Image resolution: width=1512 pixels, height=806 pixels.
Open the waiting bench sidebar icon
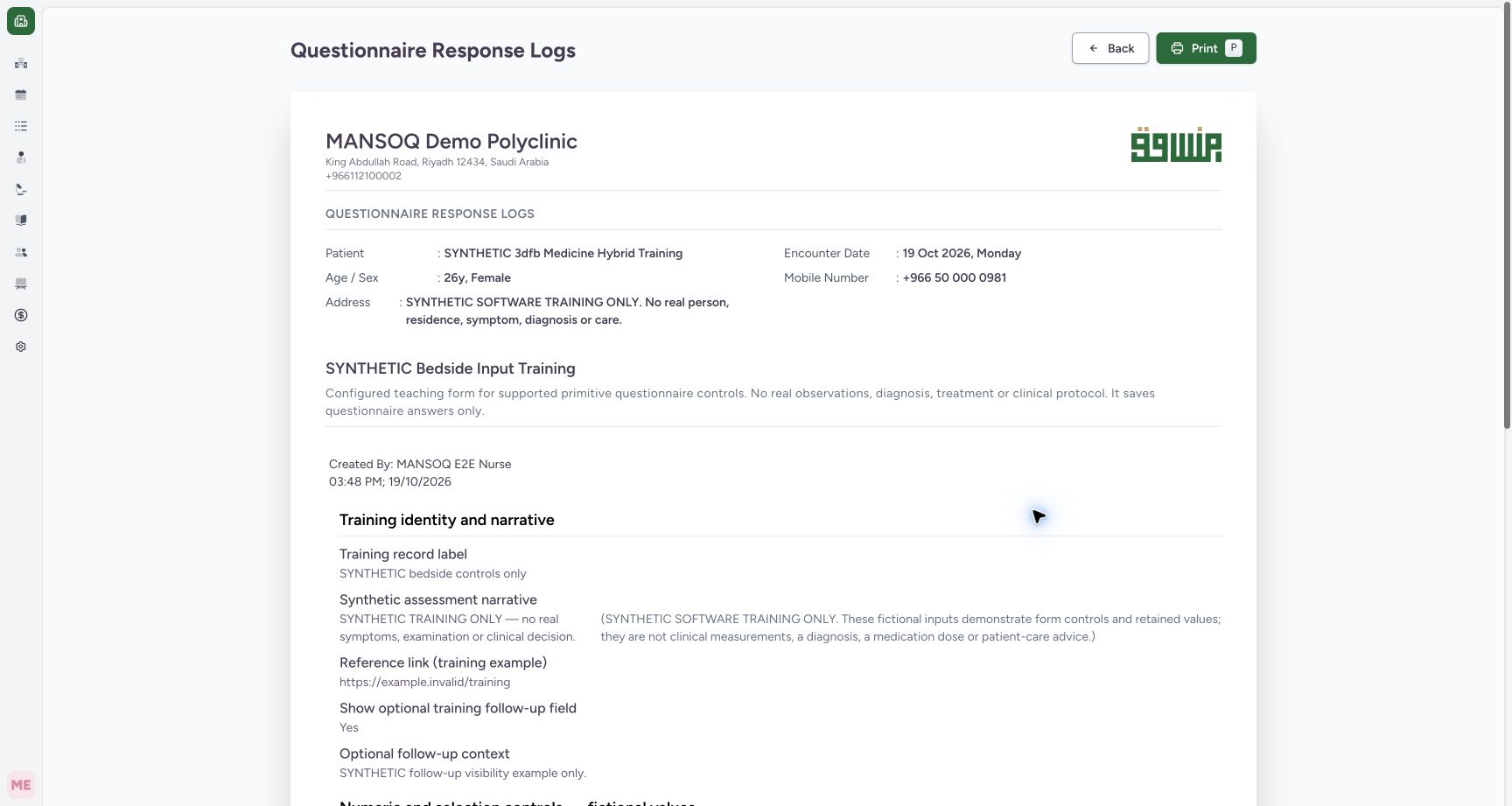point(21,284)
